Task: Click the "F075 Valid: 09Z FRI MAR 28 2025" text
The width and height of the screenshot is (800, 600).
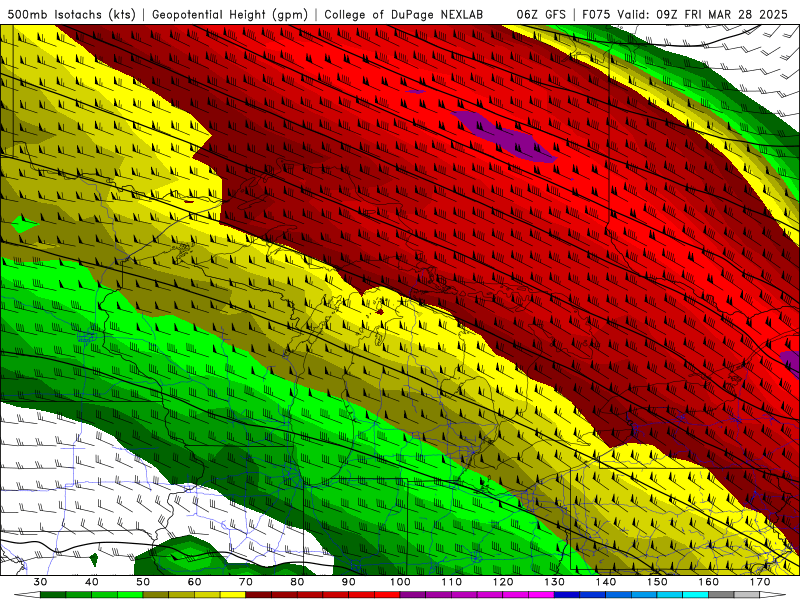Action: [685, 14]
